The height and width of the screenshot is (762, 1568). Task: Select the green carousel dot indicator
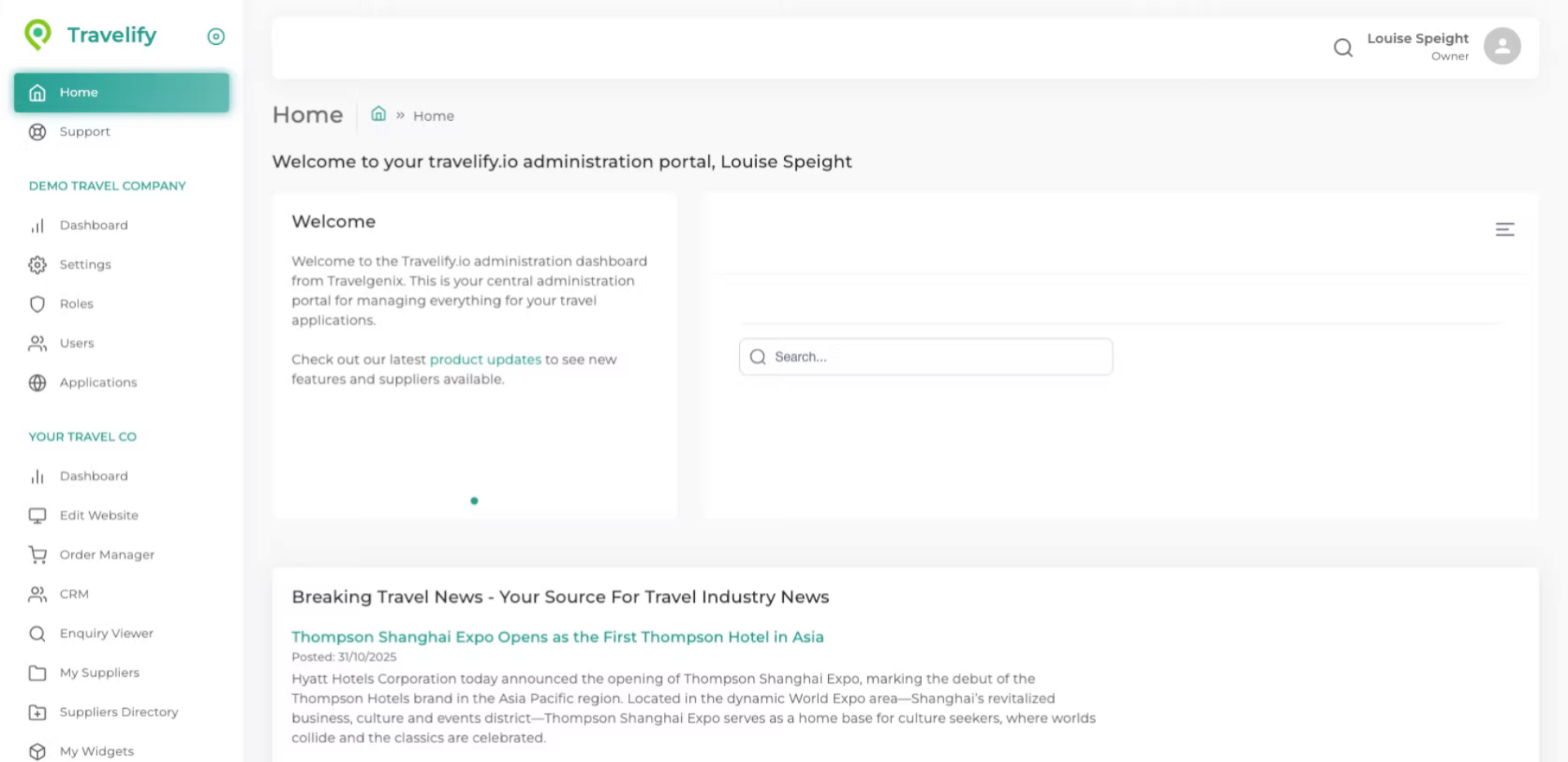pos(474,501)
